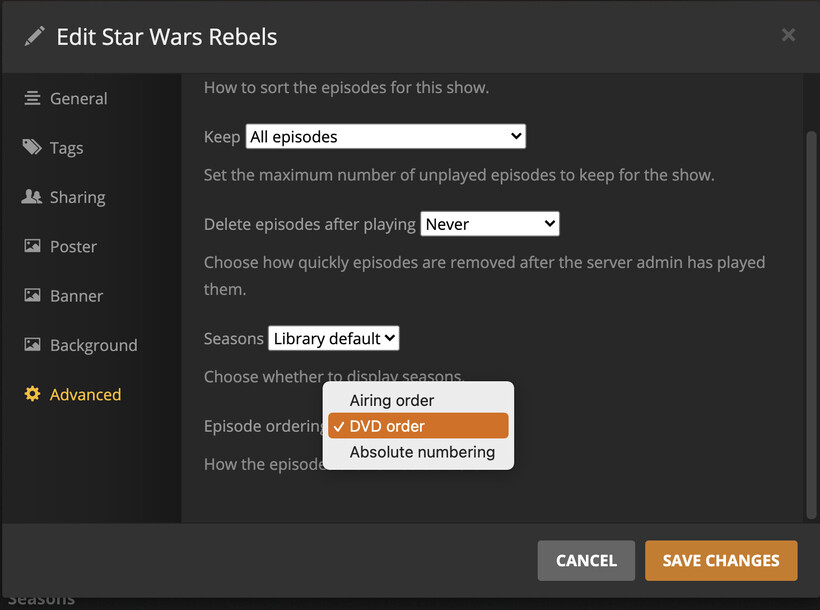The width and height of the screenshot is (820, 610).
Task: Click the 'Seasons' field label
Action: click(233, 338)
